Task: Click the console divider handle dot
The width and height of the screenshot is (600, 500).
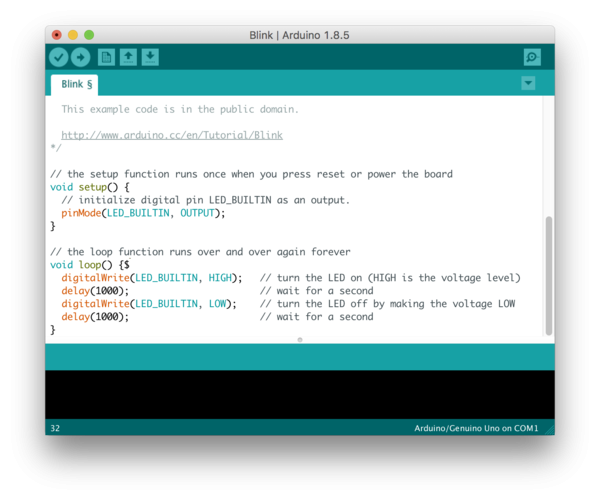Action: pos(300,340)
